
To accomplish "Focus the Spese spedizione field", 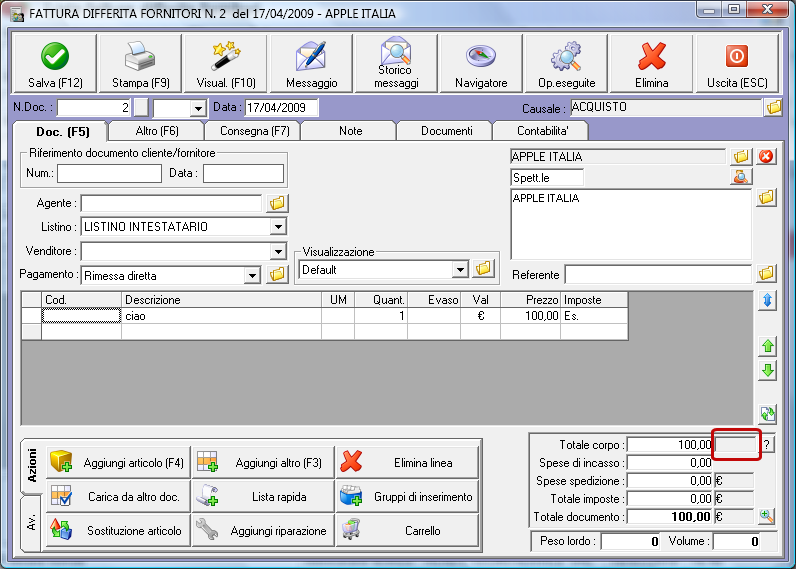I will click(x=670, y=481).
